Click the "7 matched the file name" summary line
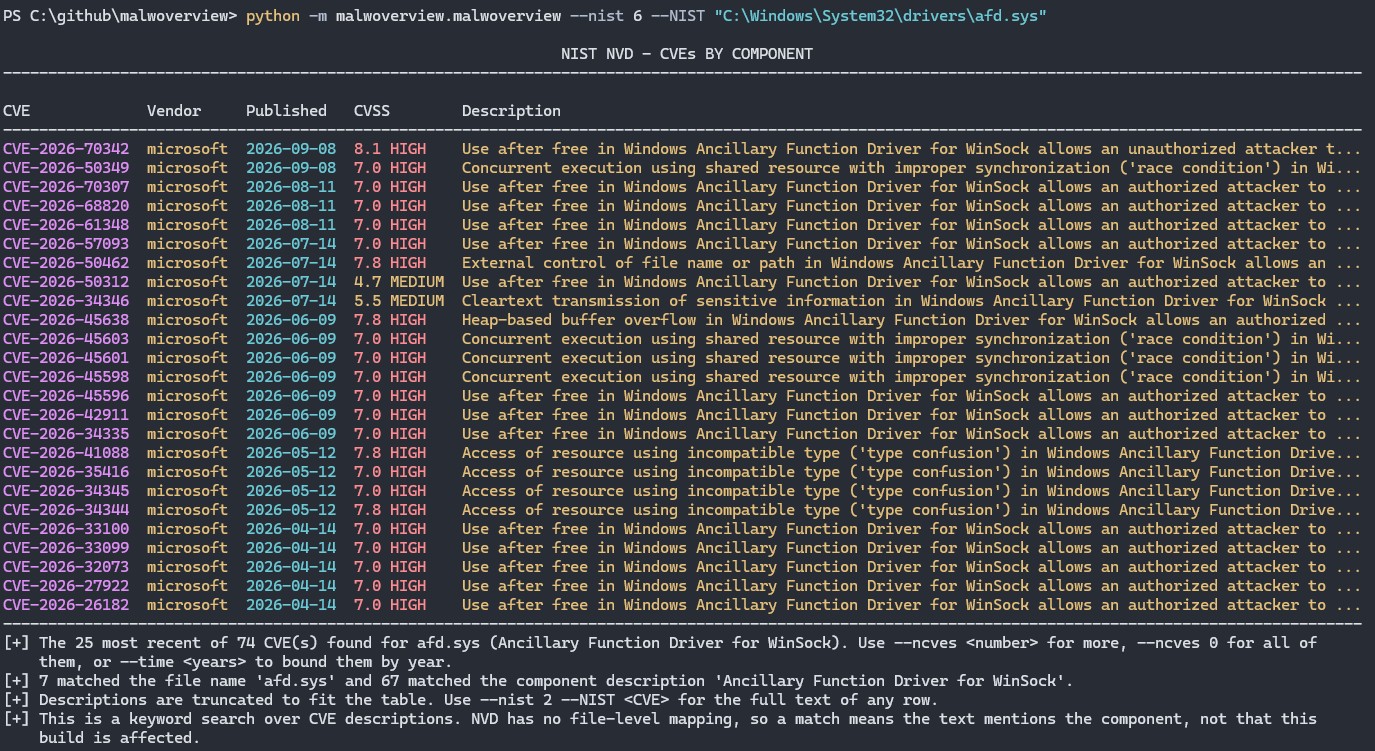 (539, 681)
